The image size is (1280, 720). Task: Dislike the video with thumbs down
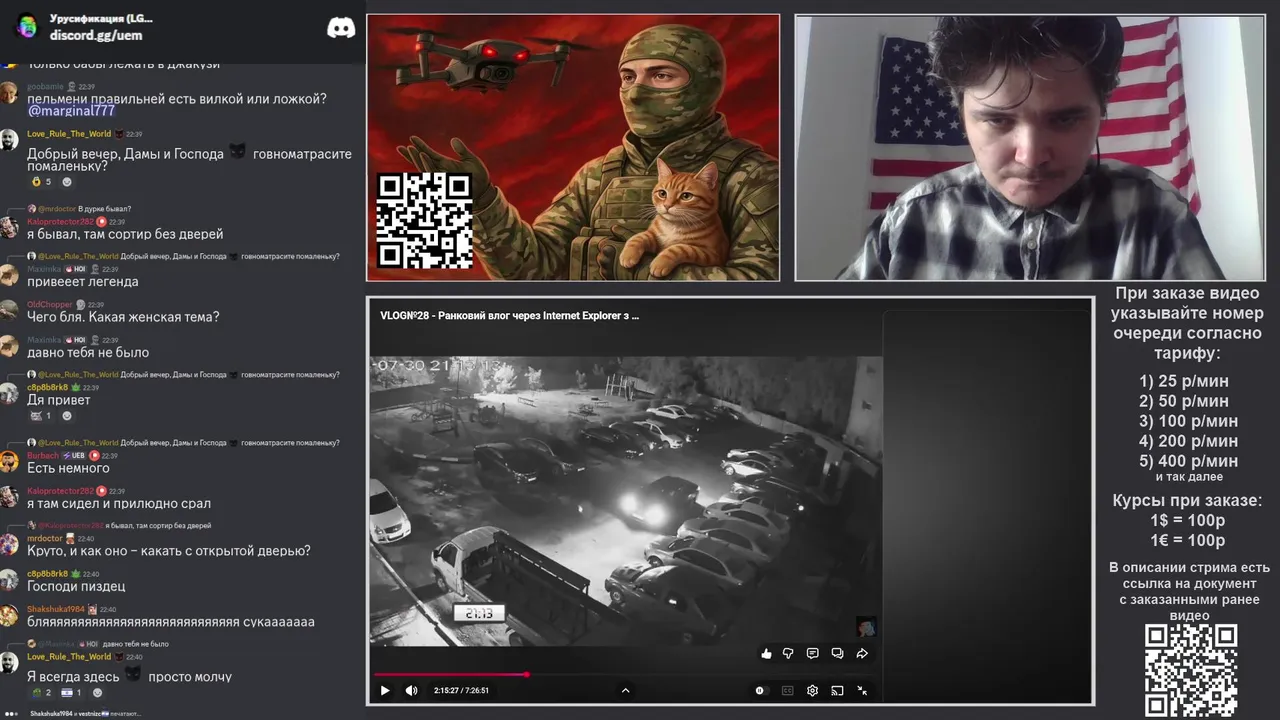point(788,653)
